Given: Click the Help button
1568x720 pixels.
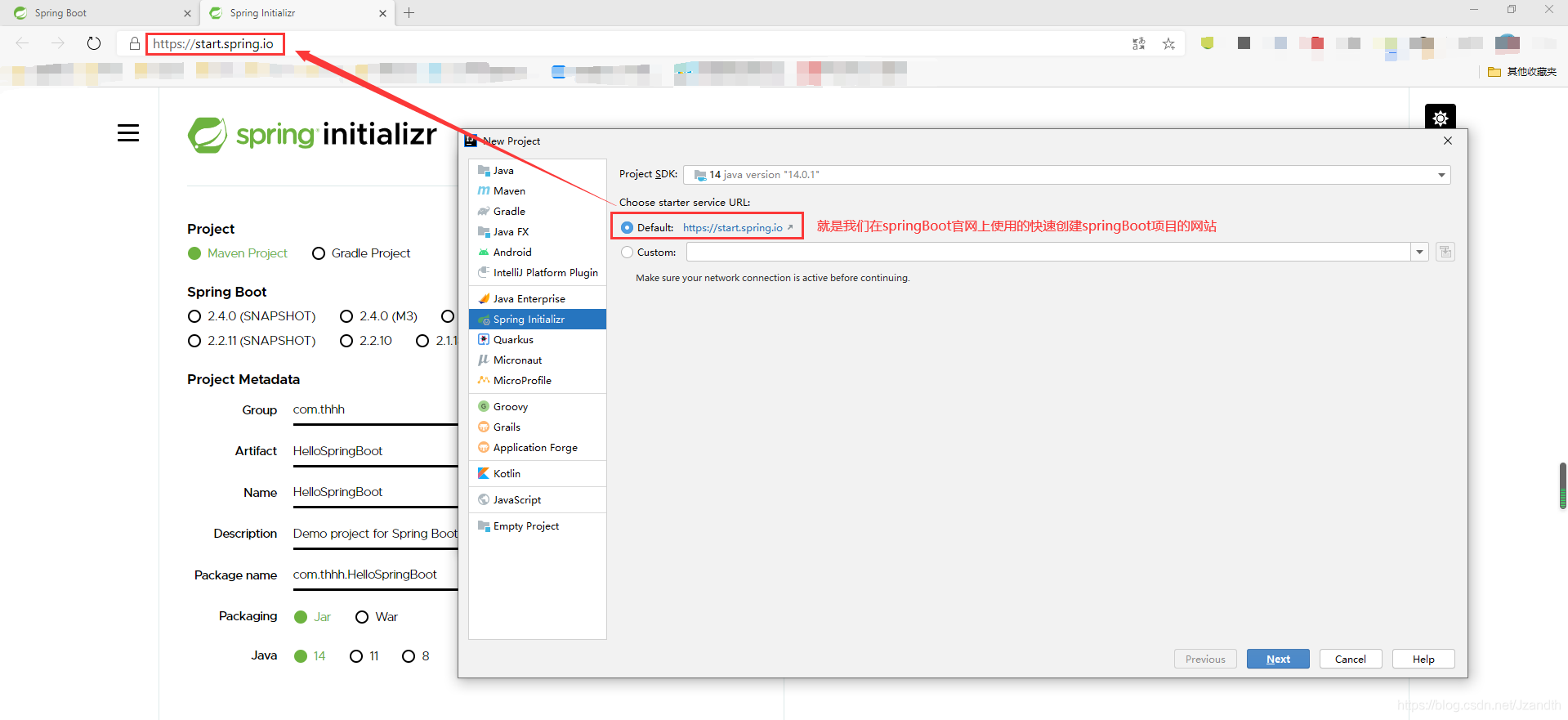Looking at the screenshot, I should coord(1423,660).
